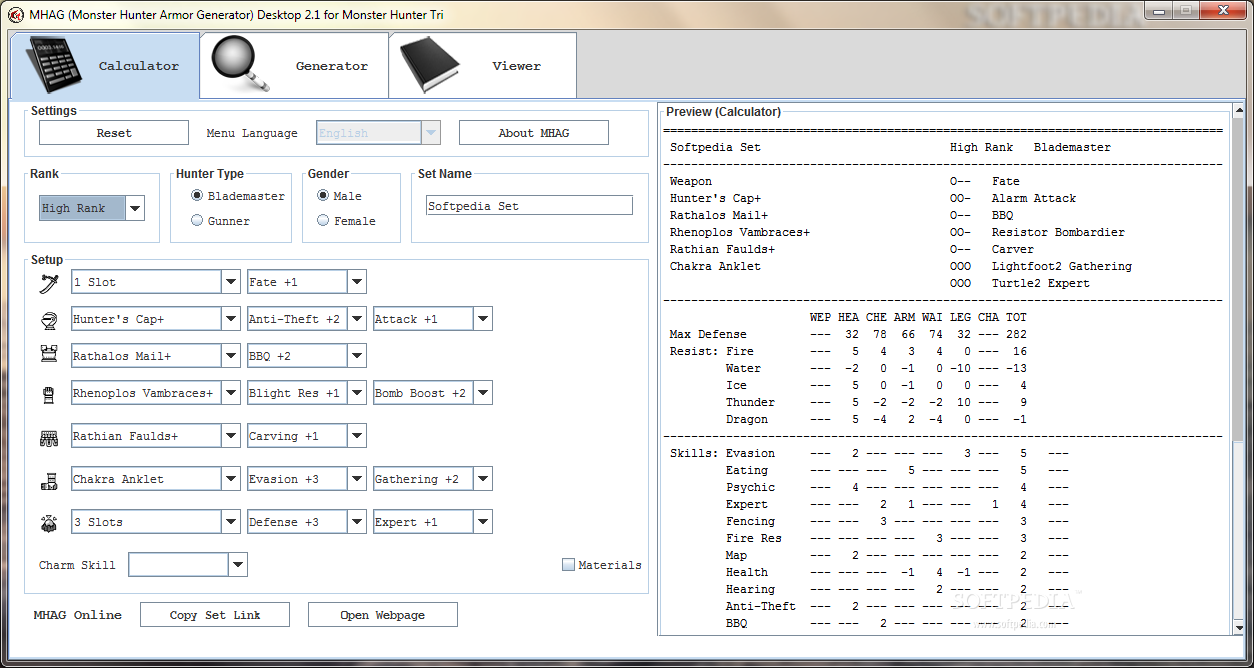Image resolution: width=1254 pixels, height=668 pixels.
Task: Open the Hunter's Cap+ armor dropdown
Action: pyautogui.click(x=231, y=319)
